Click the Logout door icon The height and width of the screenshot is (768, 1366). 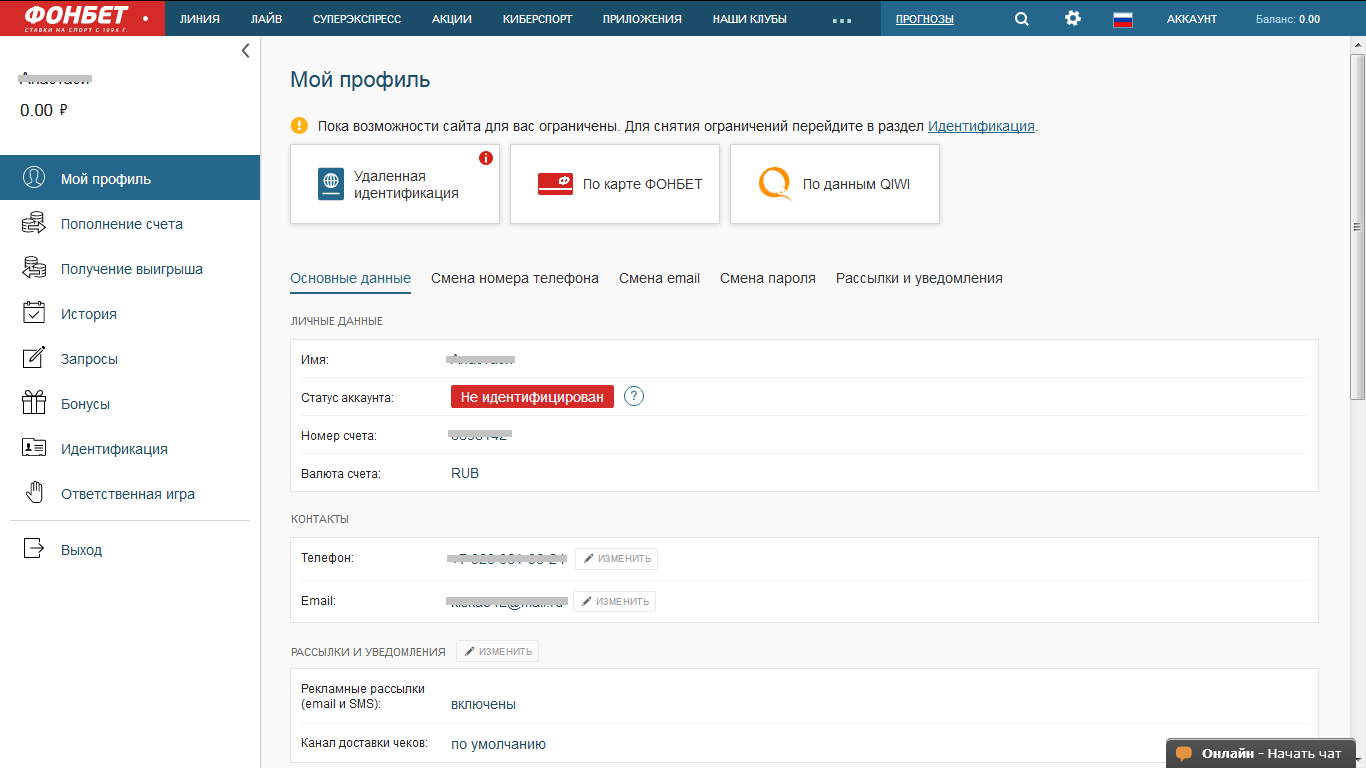click(34, 549)
